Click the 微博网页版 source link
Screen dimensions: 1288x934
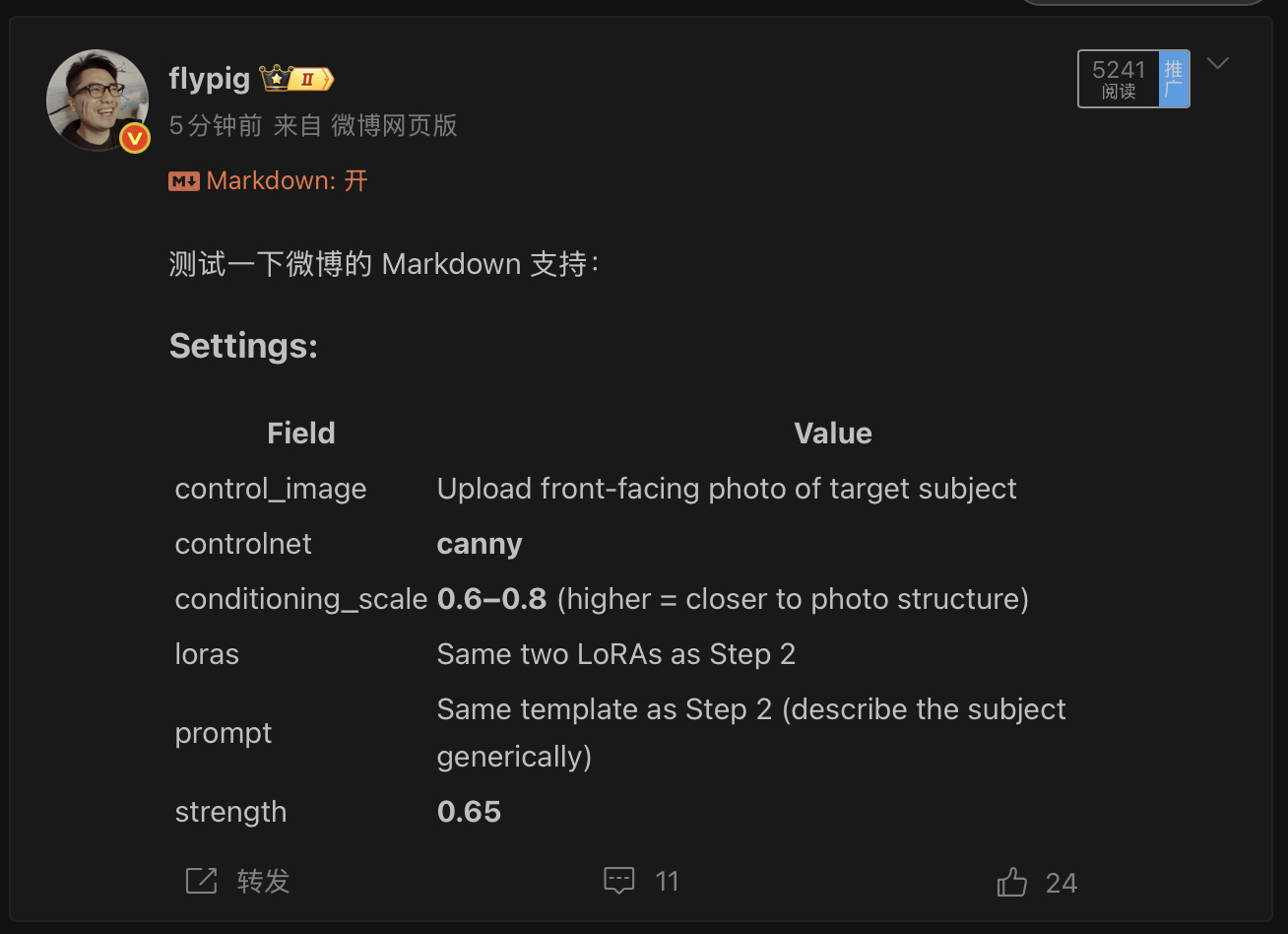click(x=392, y=125)
